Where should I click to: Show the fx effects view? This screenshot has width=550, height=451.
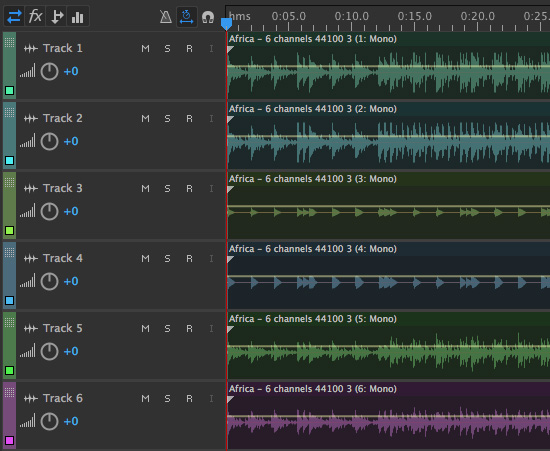(x=35, y=16)
